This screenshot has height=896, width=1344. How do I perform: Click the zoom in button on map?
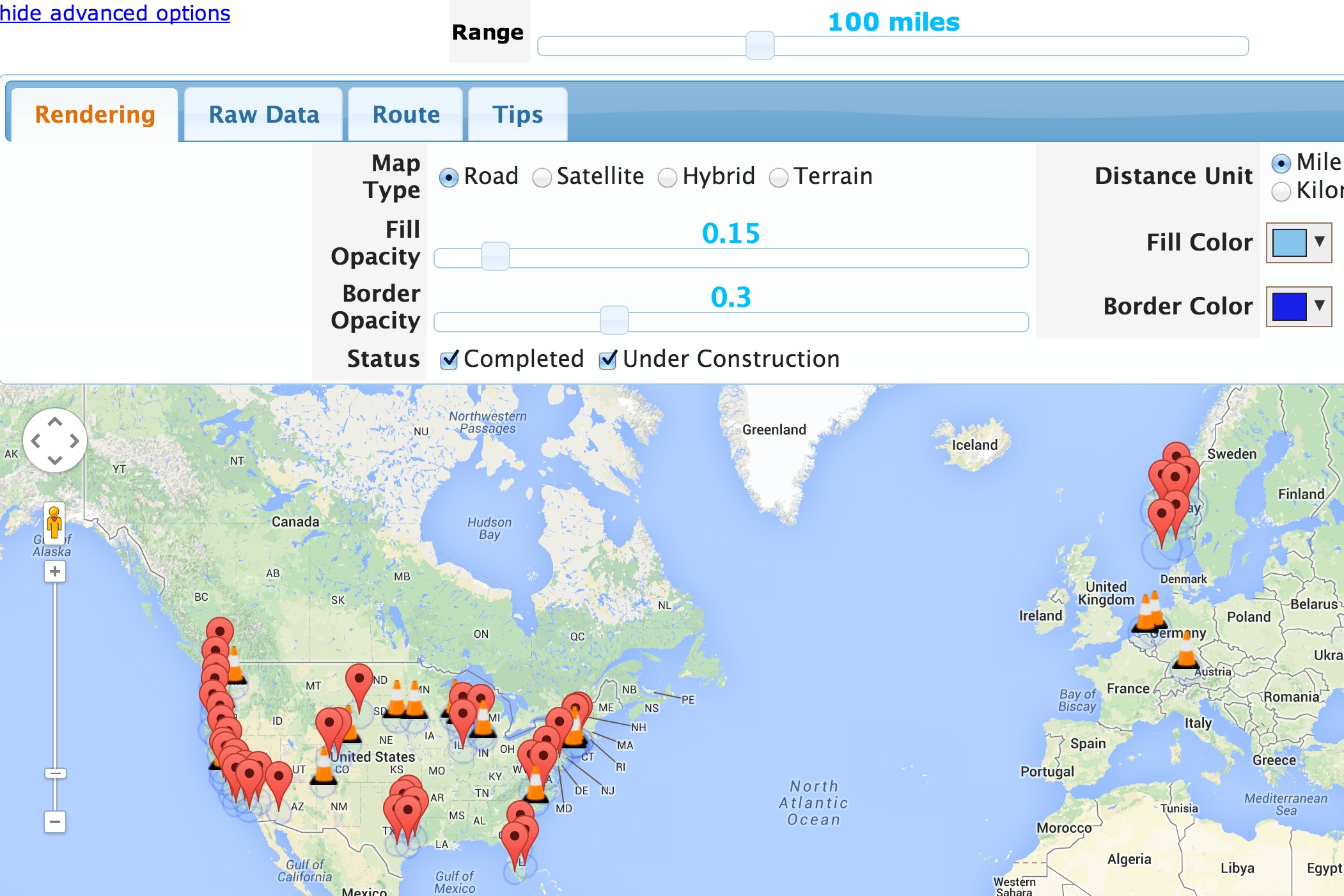coord(55,571)
